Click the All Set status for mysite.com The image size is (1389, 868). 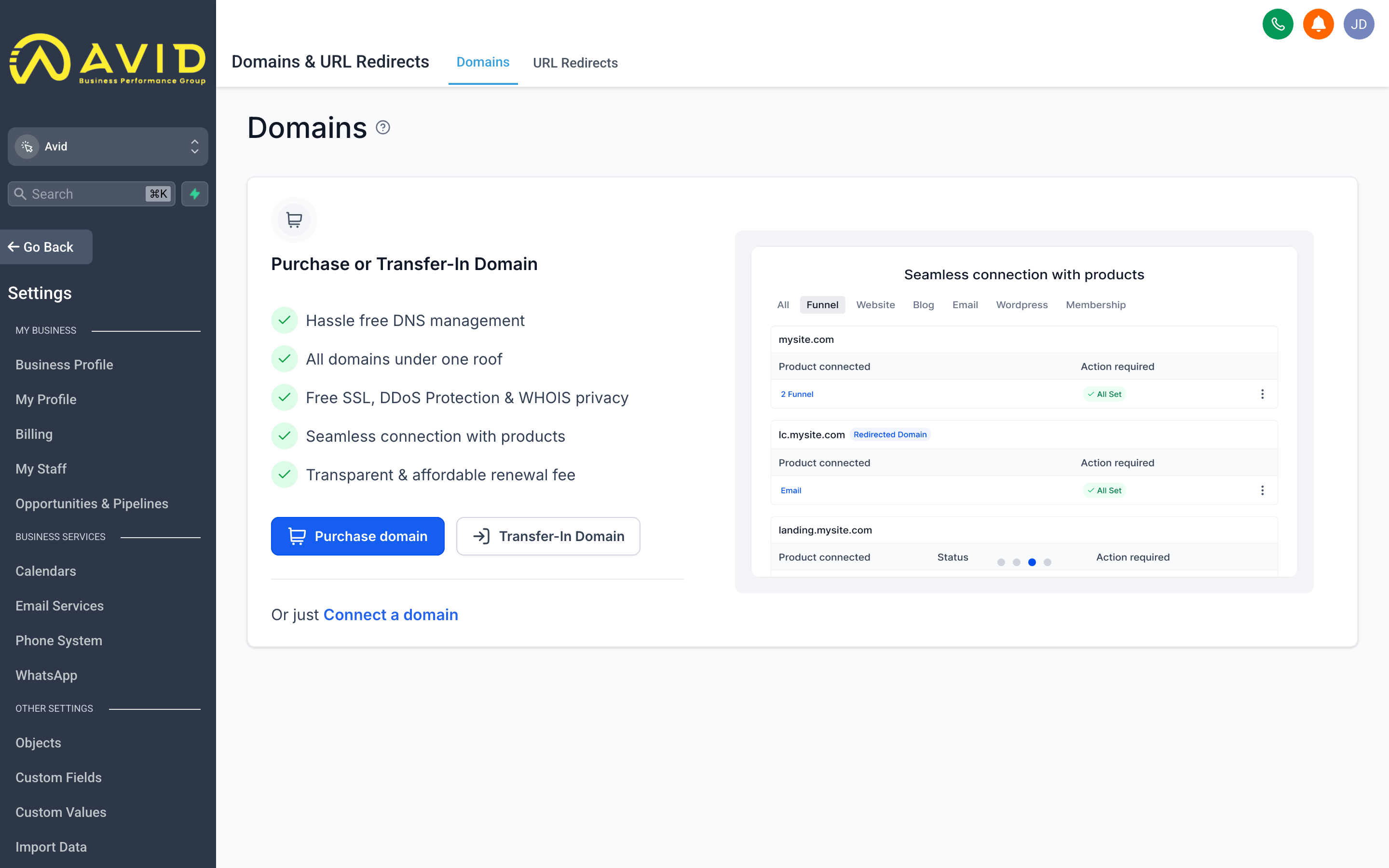[1104, 394]
